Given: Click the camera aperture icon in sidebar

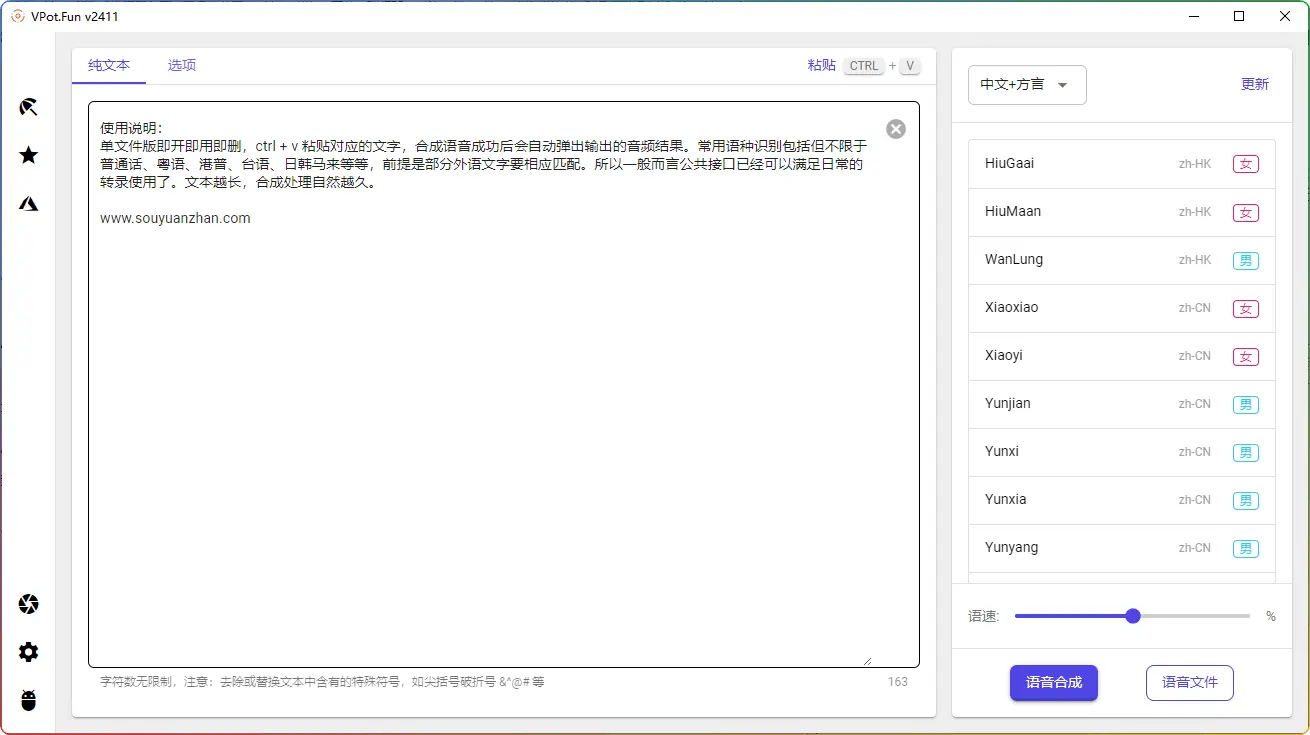Looking at the screenshot, I should coord(29,604).
